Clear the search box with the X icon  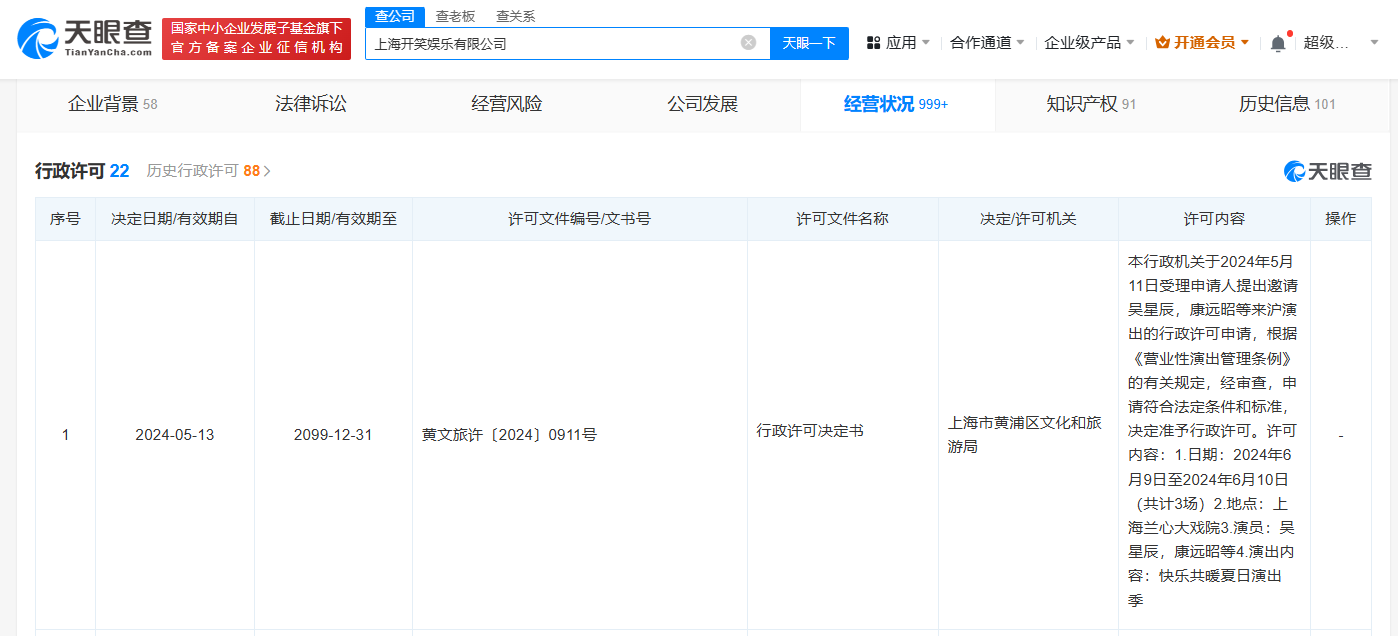click(x=748, y=43)
